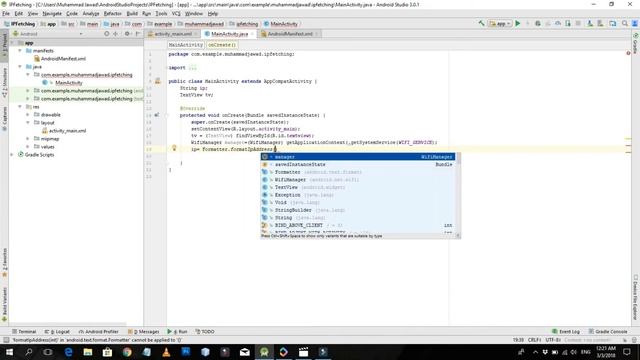640x360 pixels.
Task: Open Project Structure toolbar icon
Action: 613,24
